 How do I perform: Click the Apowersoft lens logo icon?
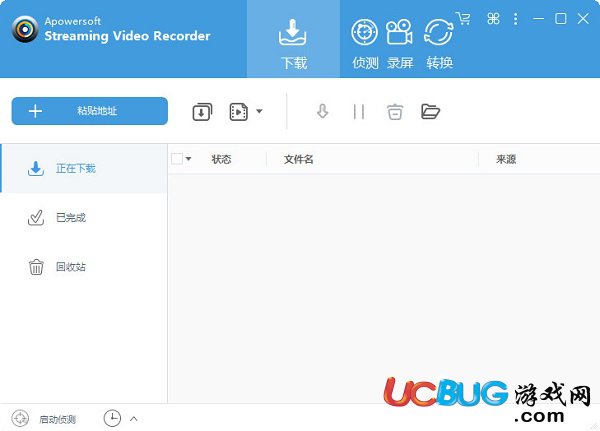click(x=25, y=29)
